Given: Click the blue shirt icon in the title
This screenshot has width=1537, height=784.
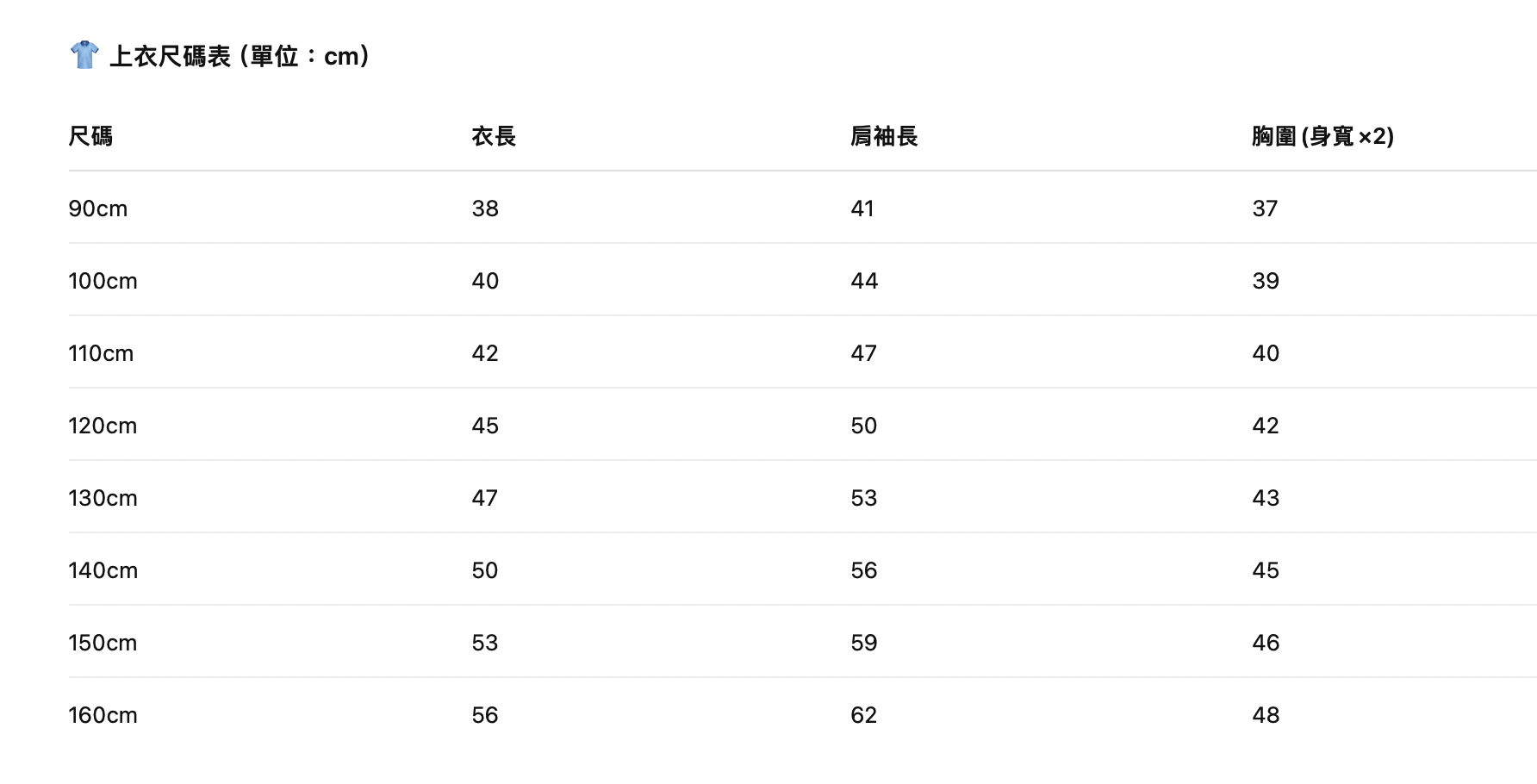Looking at the screenshot, I should (84, 55).
